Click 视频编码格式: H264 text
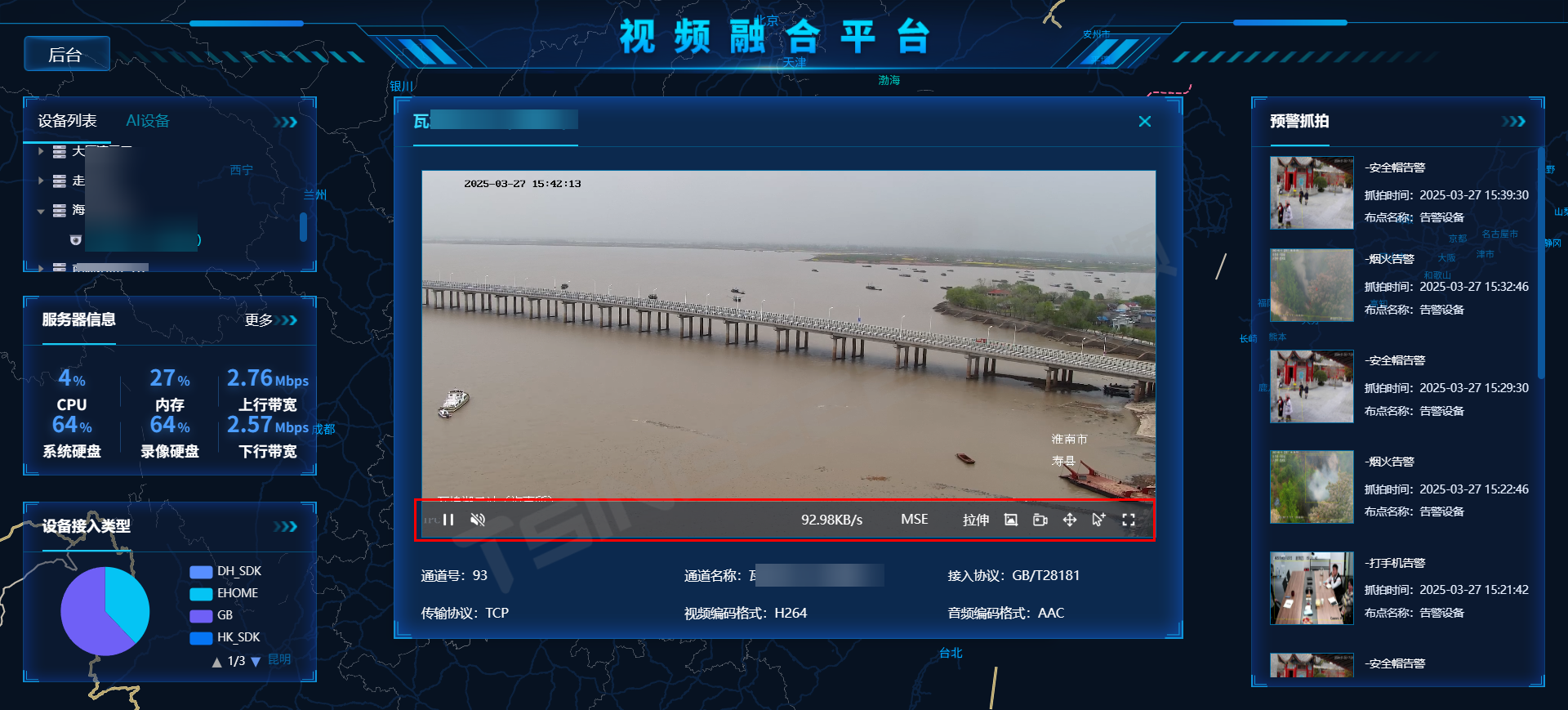The width and height of the screenshot is (1568, 710). coord(746,613)
